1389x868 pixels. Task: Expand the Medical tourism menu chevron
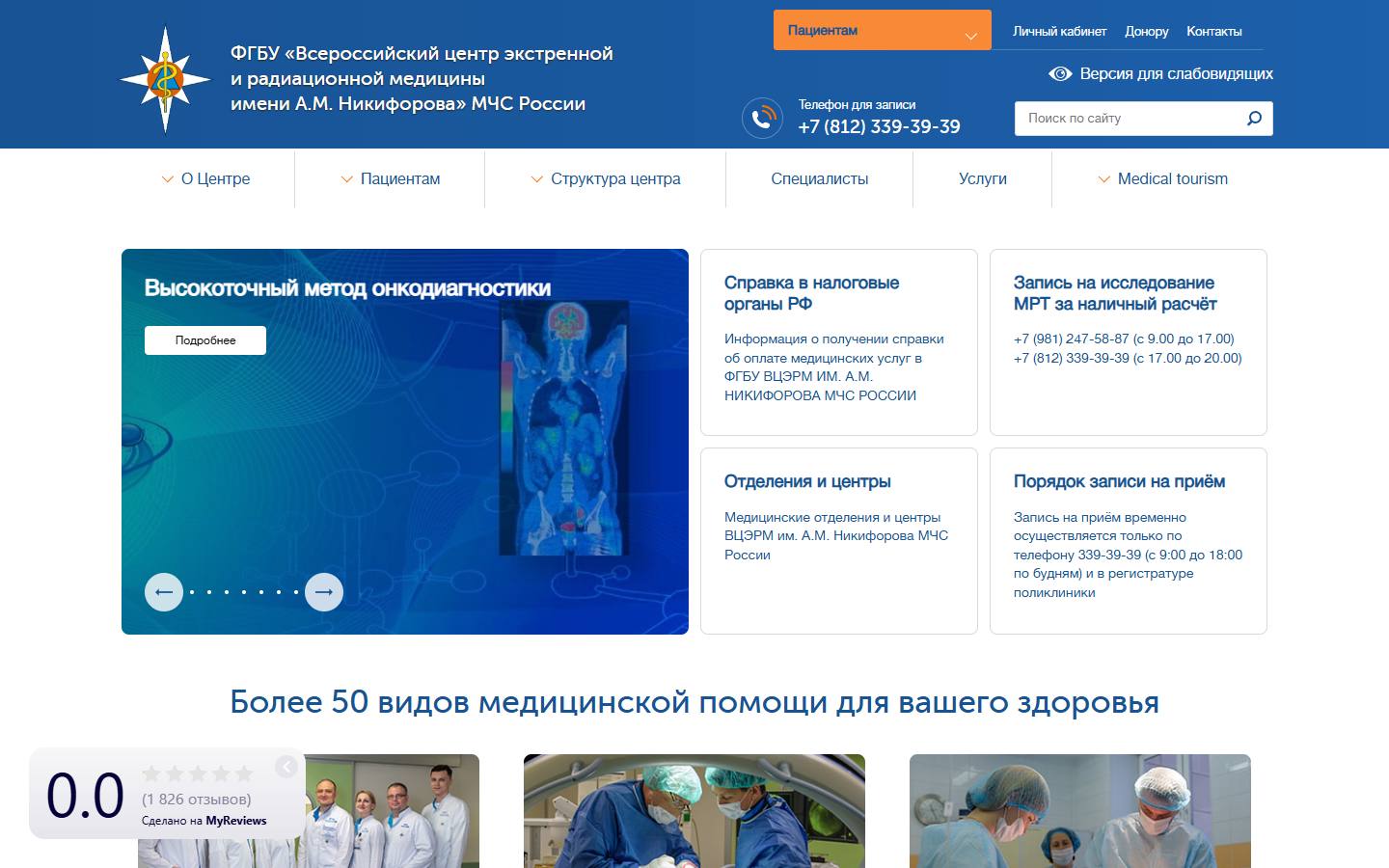pyautogui.click(x=1104, y=179)
